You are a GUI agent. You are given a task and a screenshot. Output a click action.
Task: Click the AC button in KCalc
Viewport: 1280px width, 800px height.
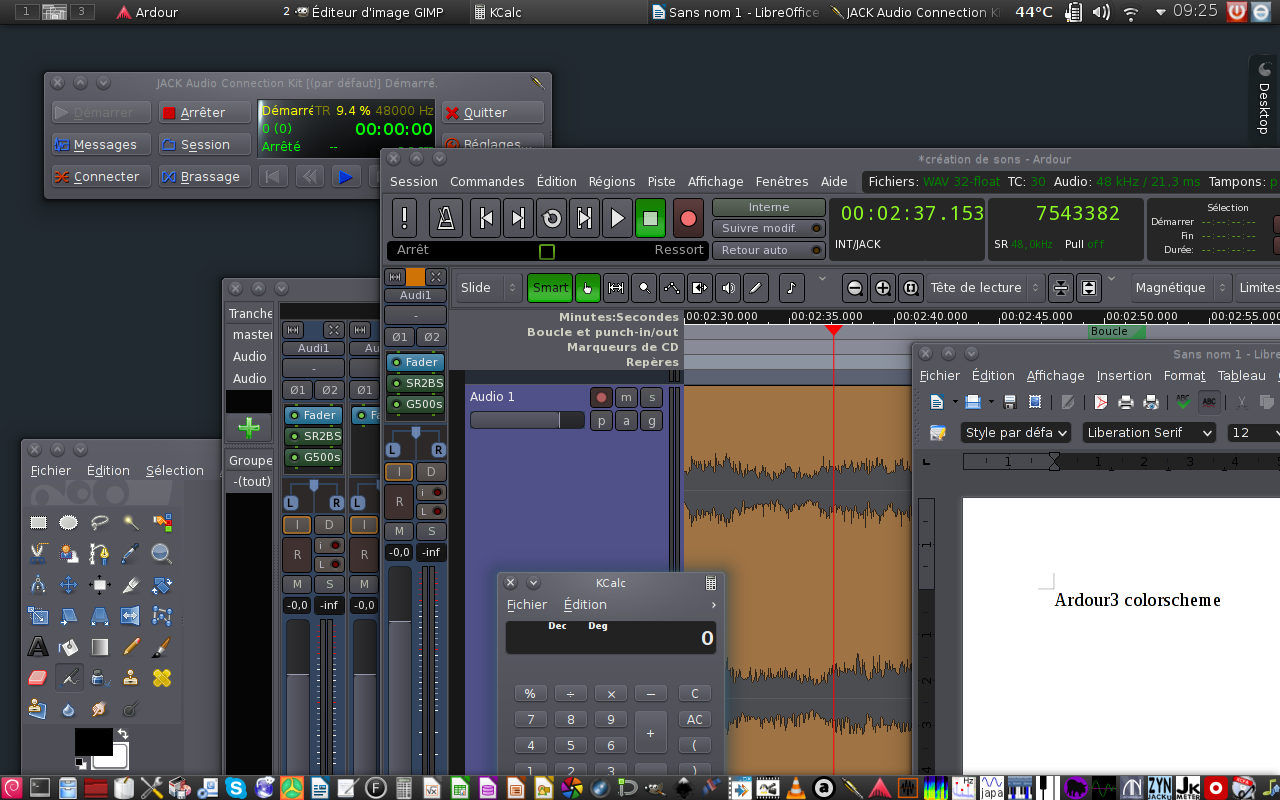tap(695, 720)
